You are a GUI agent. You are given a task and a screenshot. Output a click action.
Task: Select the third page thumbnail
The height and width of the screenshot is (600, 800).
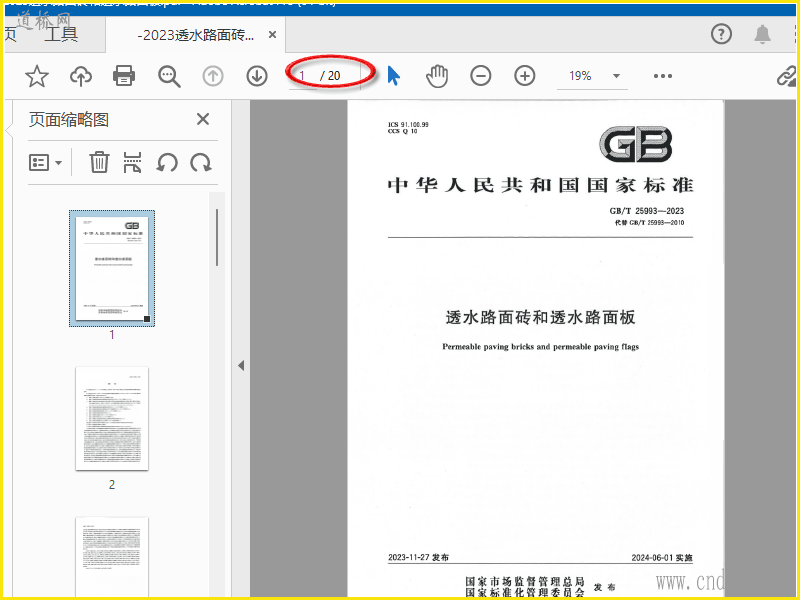(112, 557)
